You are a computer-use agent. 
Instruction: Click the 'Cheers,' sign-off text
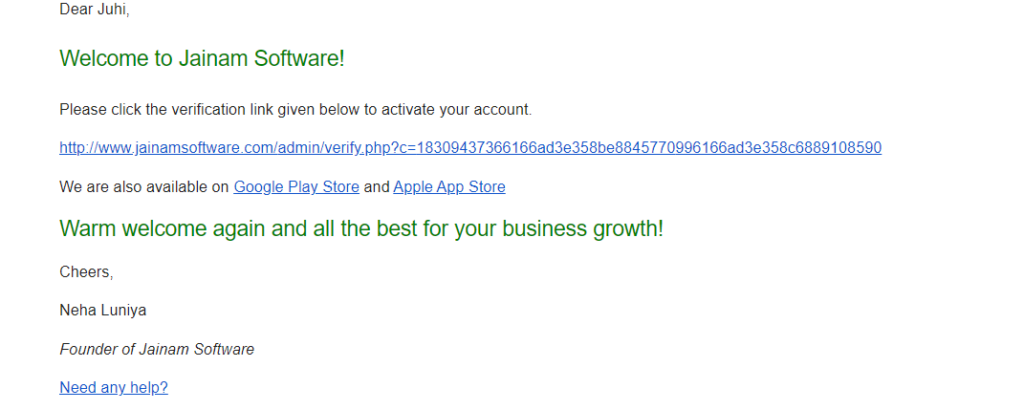click(86, 272)
